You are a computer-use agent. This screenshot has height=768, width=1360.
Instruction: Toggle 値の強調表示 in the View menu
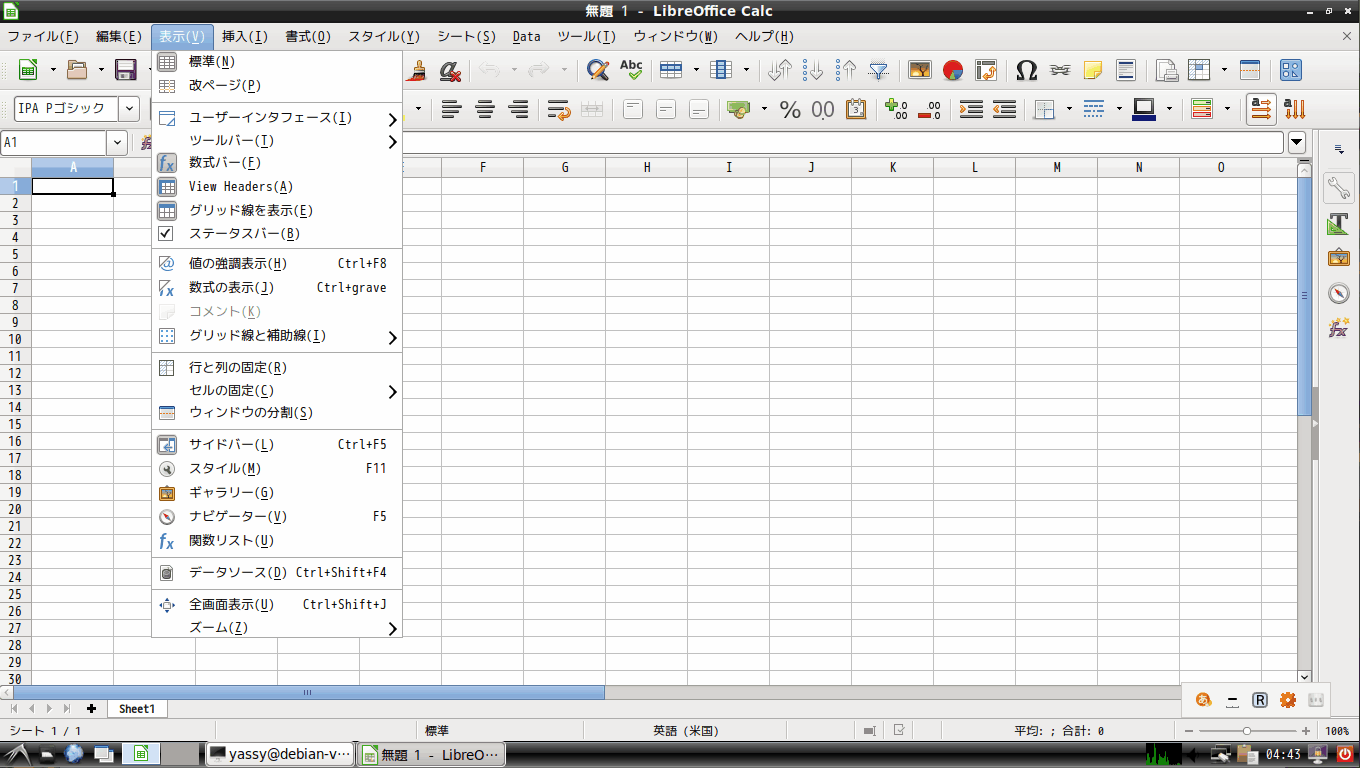click(277, 264)
